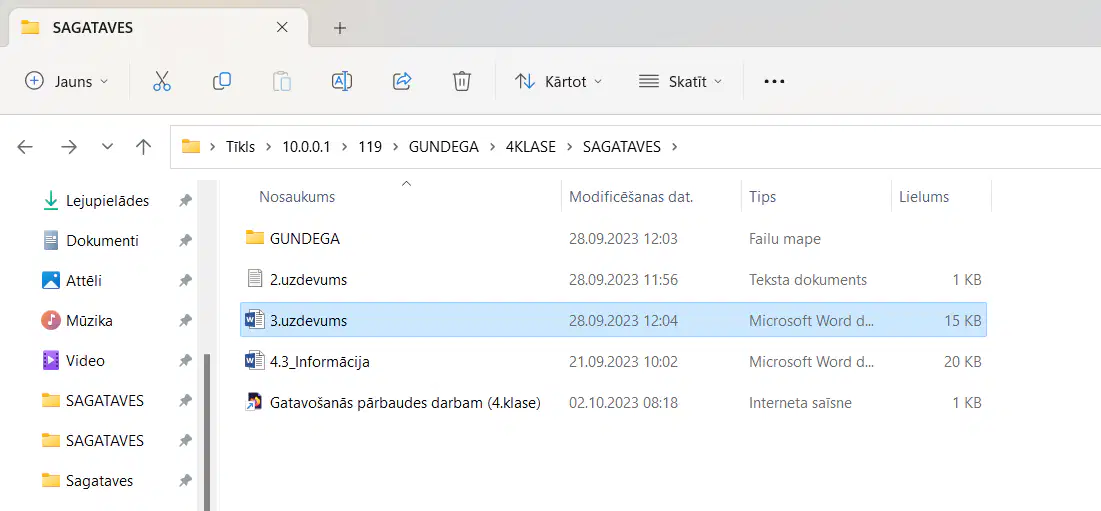Image resolution: width=1101 pixels, height=511 pixels.
Task: Click pin icon next to Video
Action: [x=185, y=361]
